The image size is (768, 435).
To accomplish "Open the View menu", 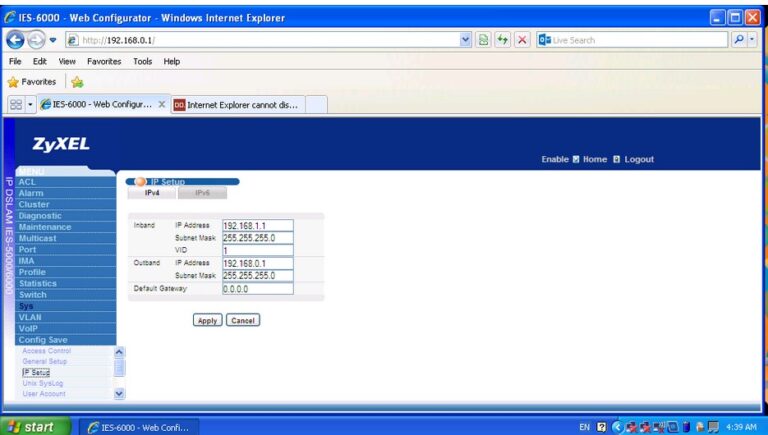I will pyautogui.click(x=67, y=61).
